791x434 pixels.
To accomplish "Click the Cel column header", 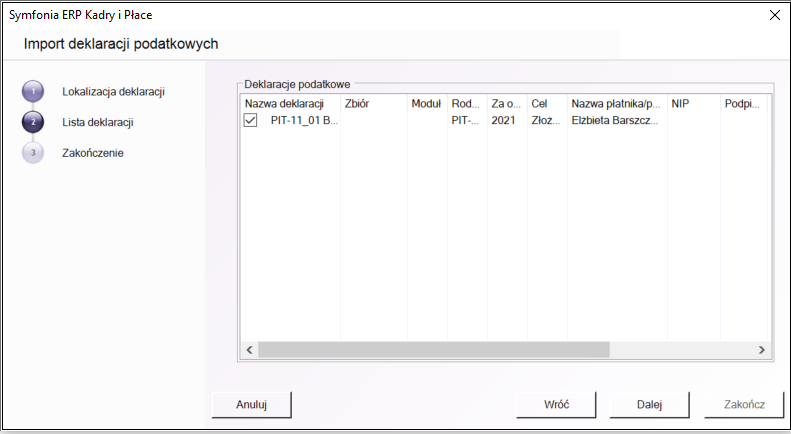I will (x=547, y=103).
